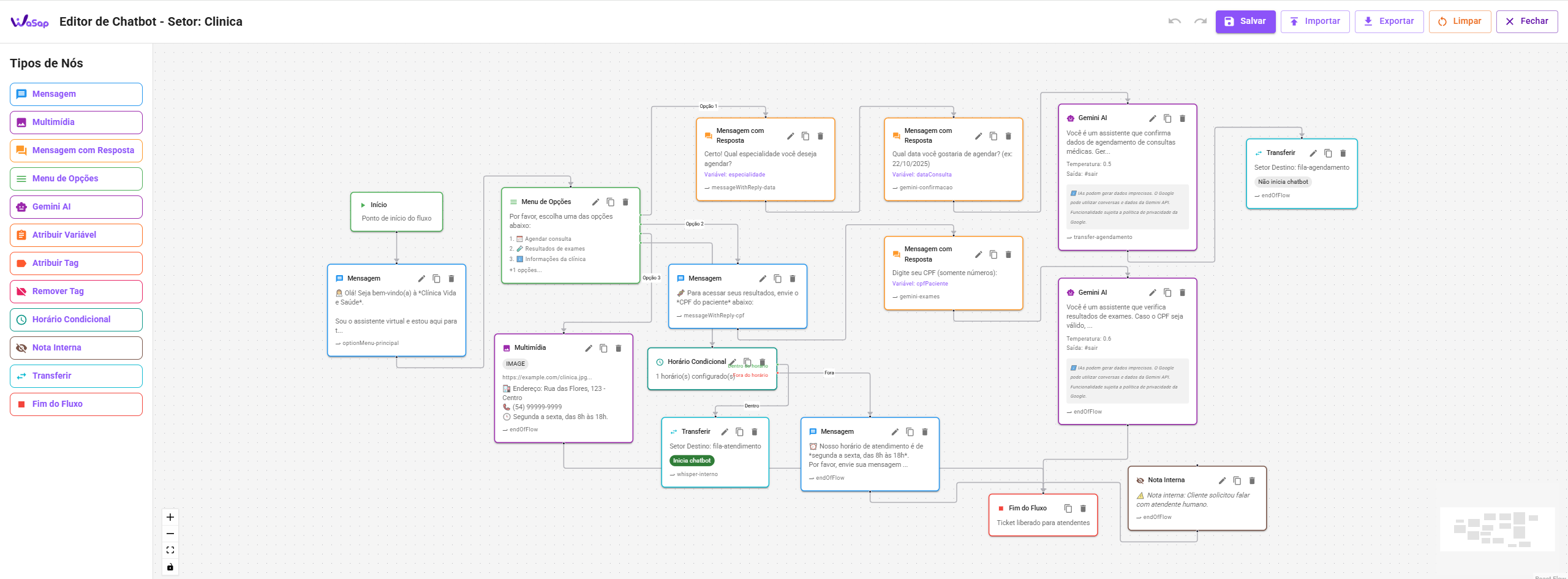Export the flow using Exportar
This screenshot has width=1568, height=579.
point(1389,21)
